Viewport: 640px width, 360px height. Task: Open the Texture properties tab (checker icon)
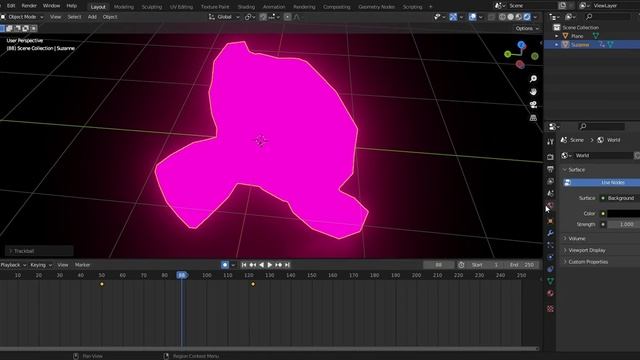pos(550,309)
